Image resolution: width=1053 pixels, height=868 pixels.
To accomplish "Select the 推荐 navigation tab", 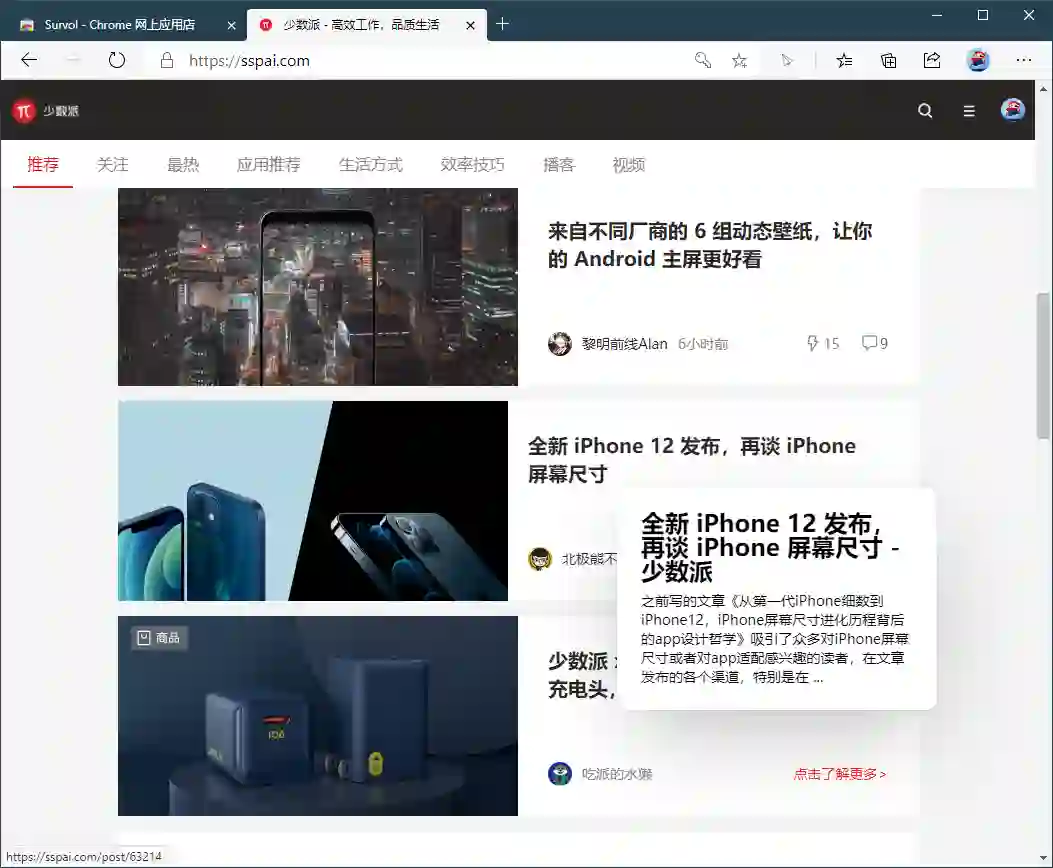I will (x=43, y=164).
